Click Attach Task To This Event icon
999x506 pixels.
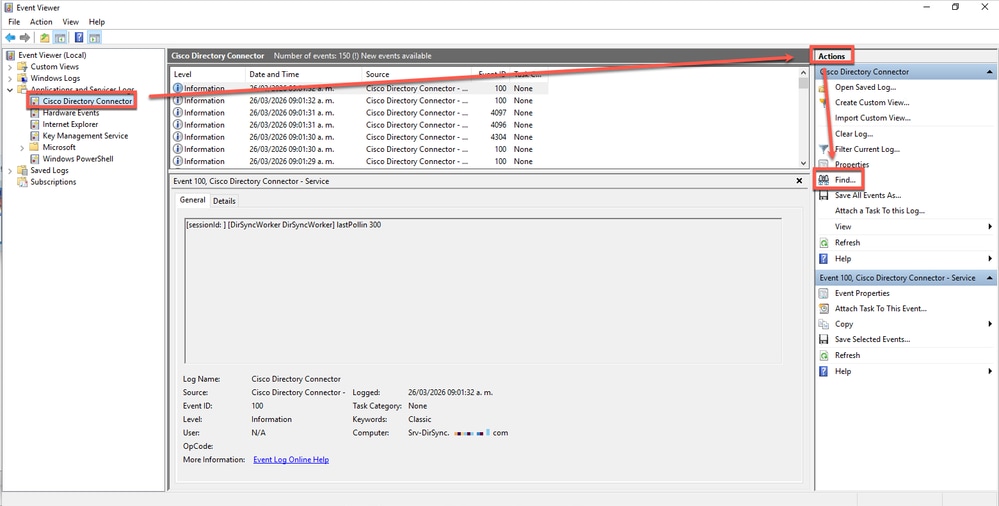(824, 308)
